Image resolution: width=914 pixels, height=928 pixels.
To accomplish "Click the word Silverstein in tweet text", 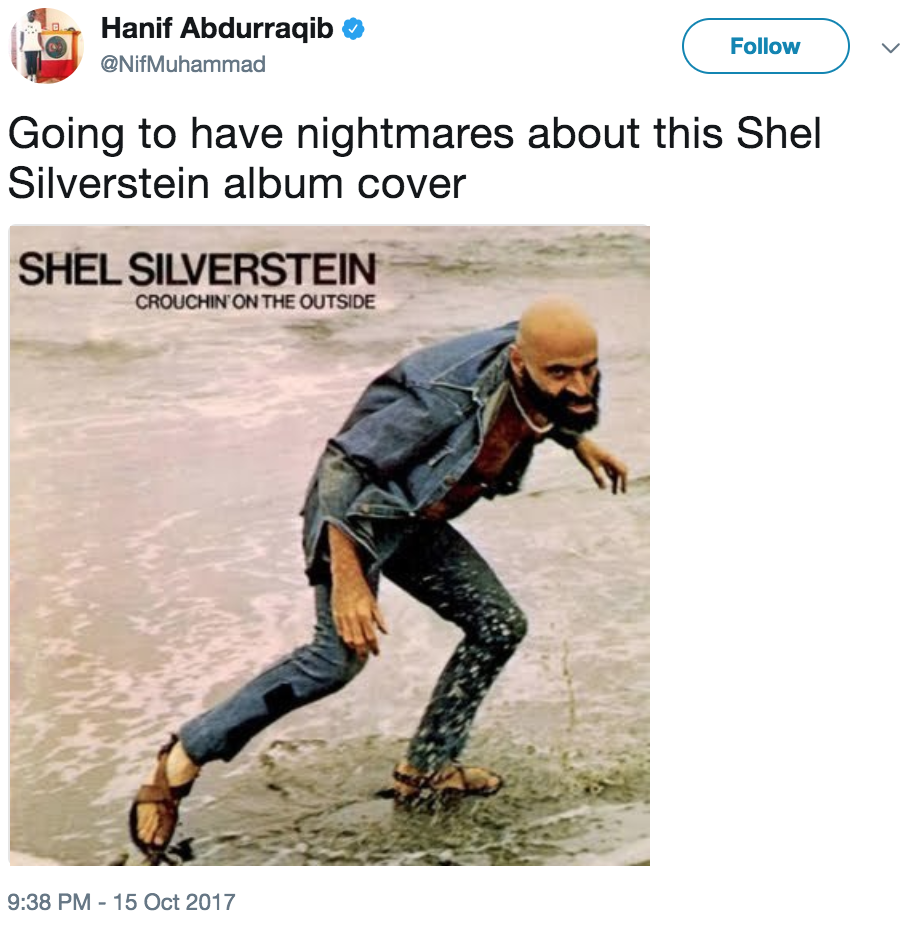I will pos(108,183).
